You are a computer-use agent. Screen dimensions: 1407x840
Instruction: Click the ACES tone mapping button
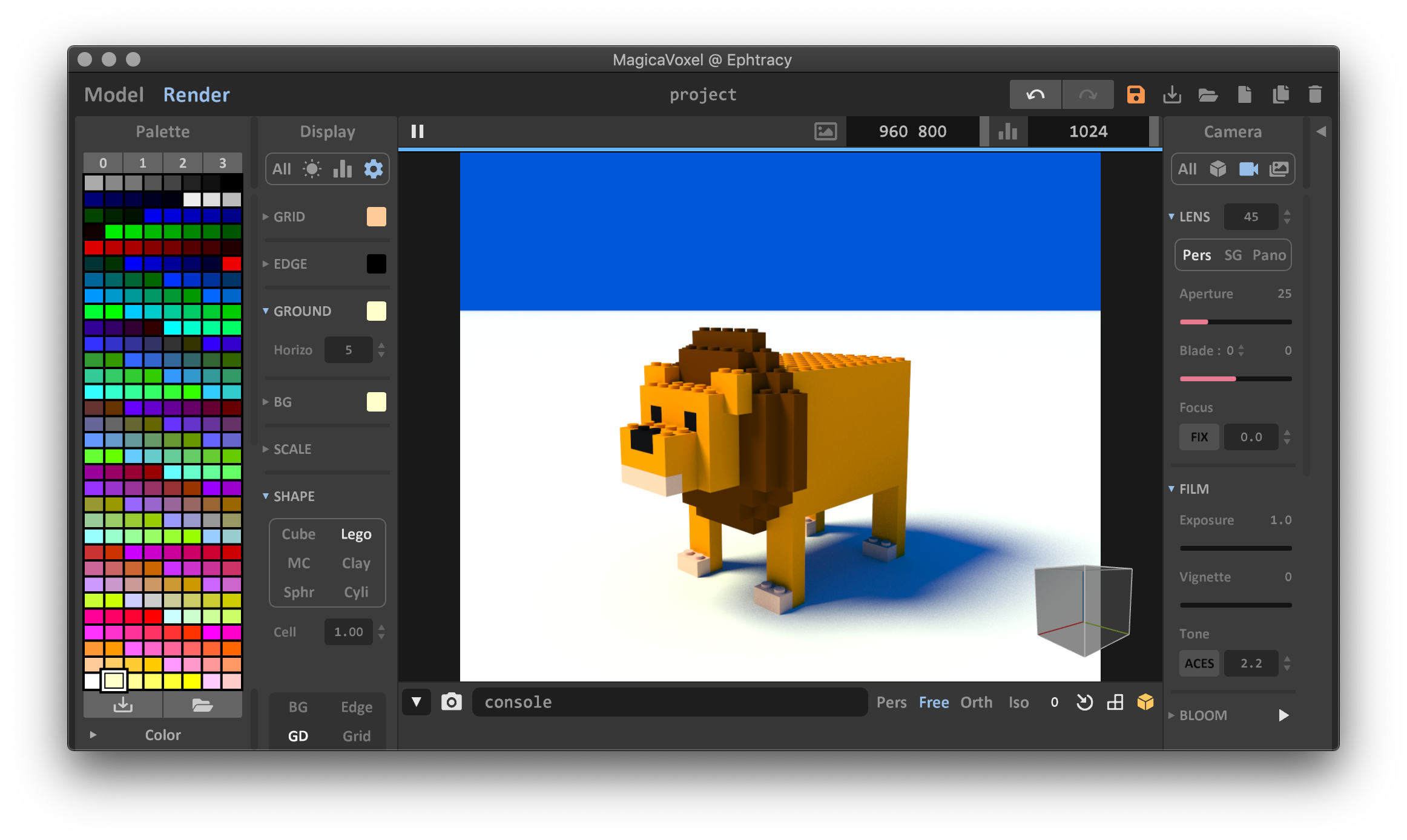[x=1199, y=663]
